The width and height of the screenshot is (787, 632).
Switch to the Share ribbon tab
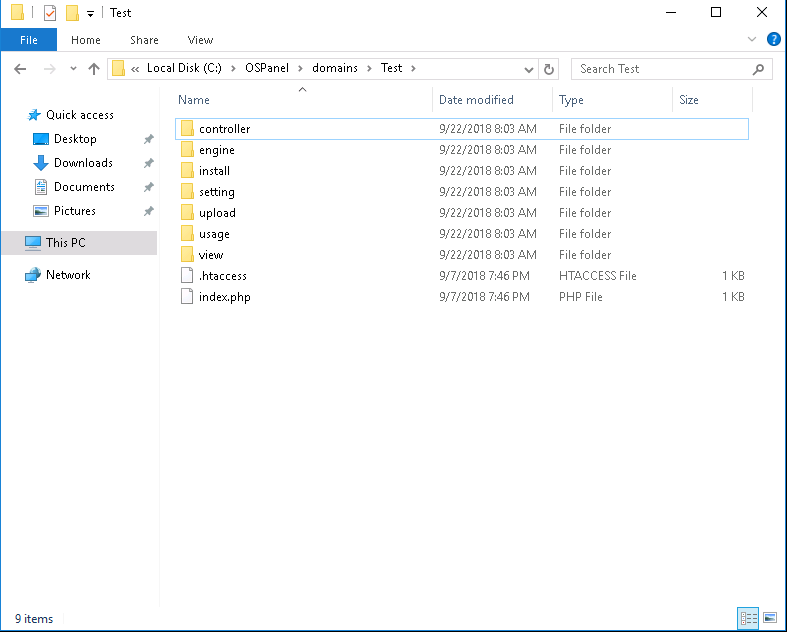point(144,40)
